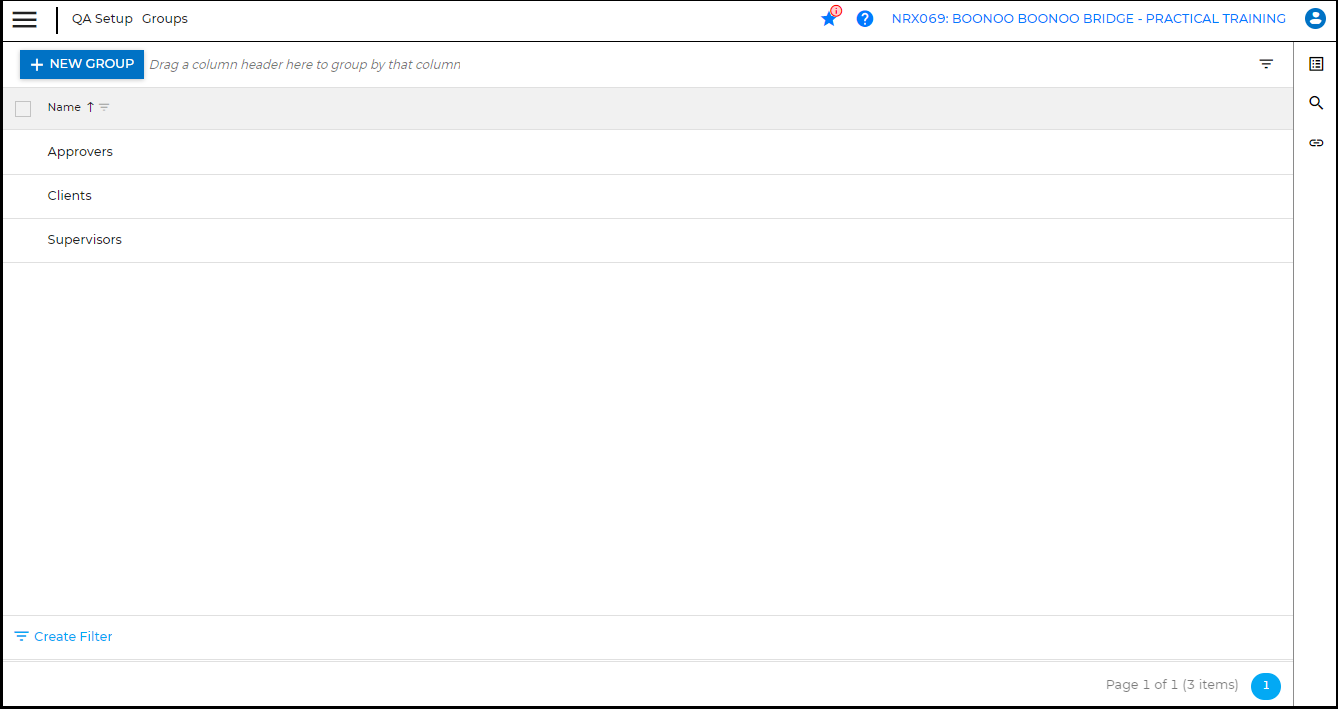This screenshot has height=709, width=1338.
Task: Open the Name column filter dropdown
Action: pyautogui.click(x=104, y=107)
